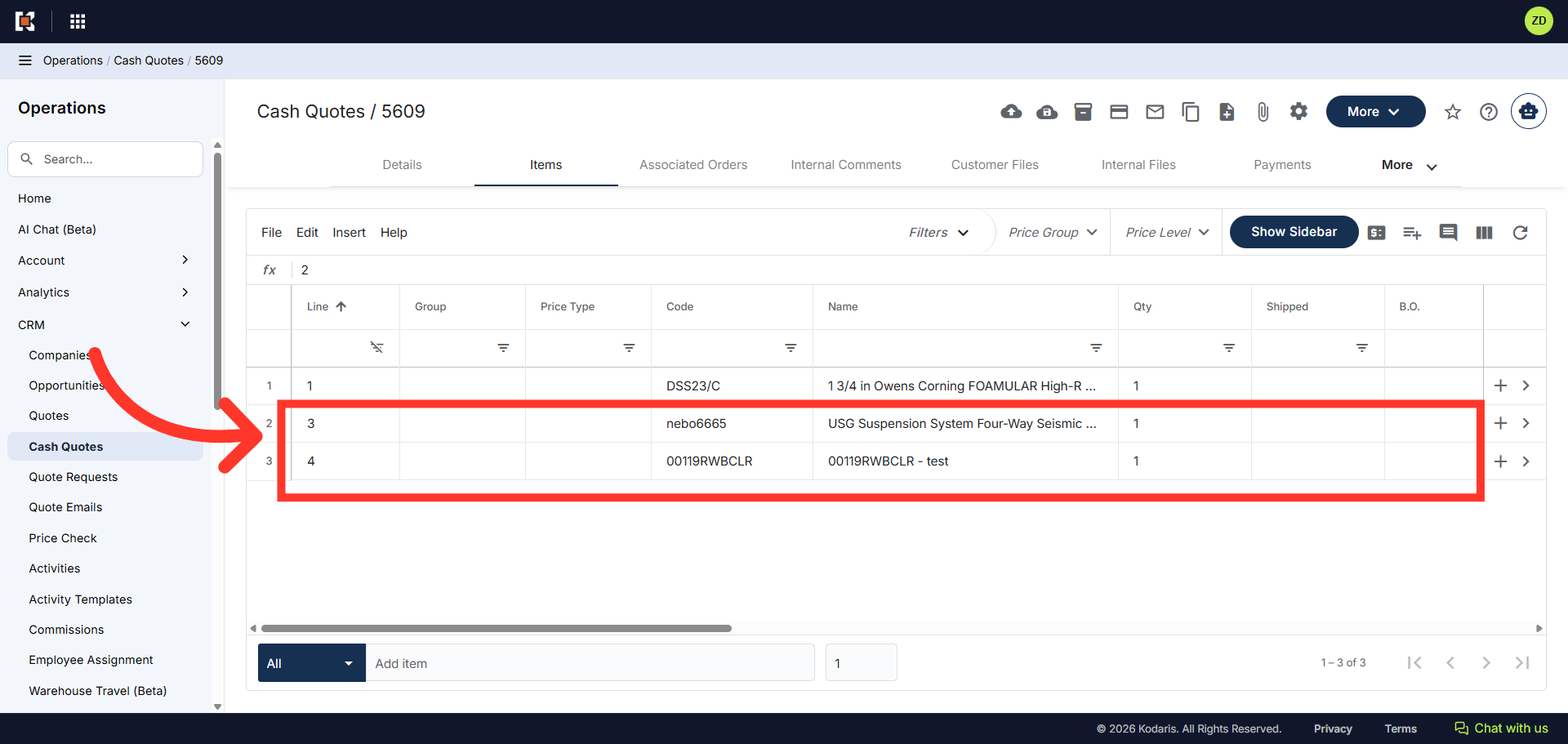The width and height of the screenshot is (1568, 744).
Task: Open the Price Type column filter
Action: [629, 348]
